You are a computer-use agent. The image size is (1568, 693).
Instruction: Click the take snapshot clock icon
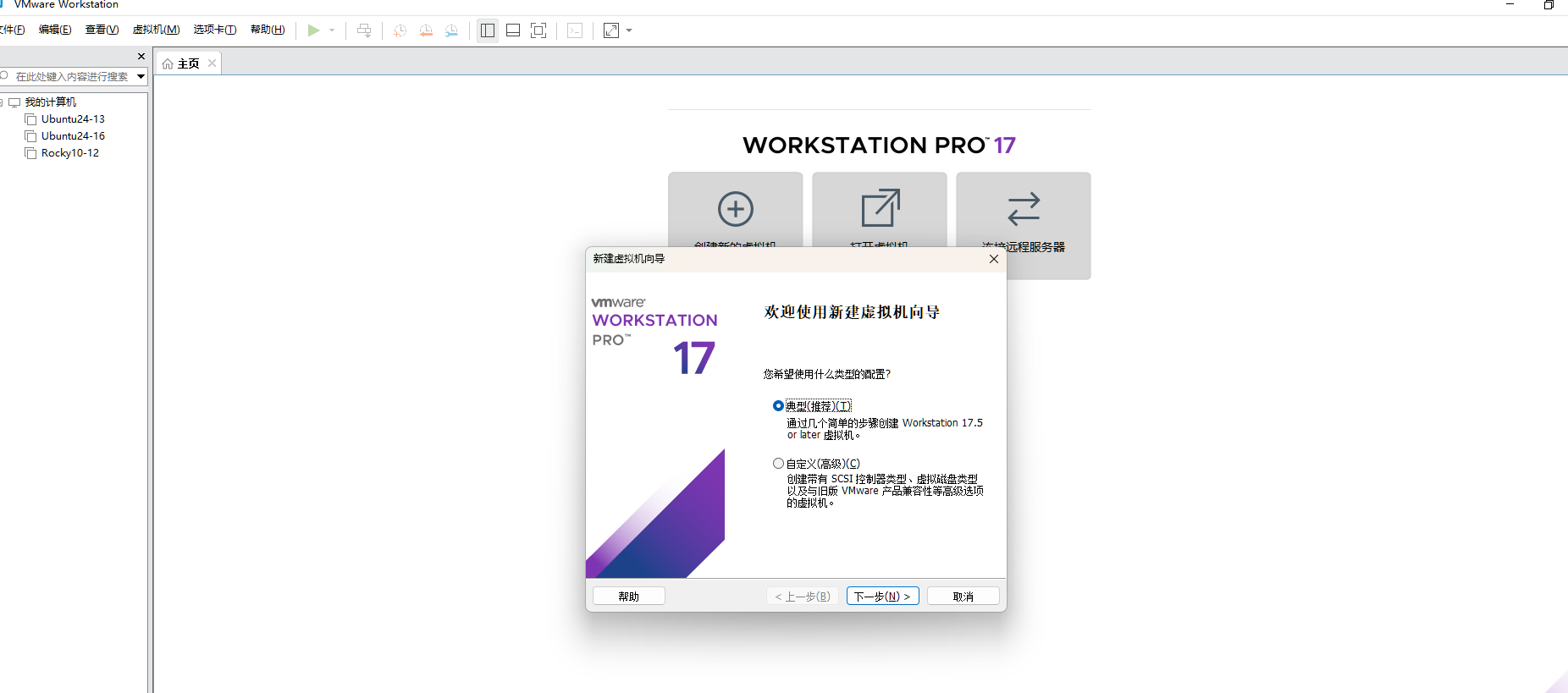coord(400,30)
